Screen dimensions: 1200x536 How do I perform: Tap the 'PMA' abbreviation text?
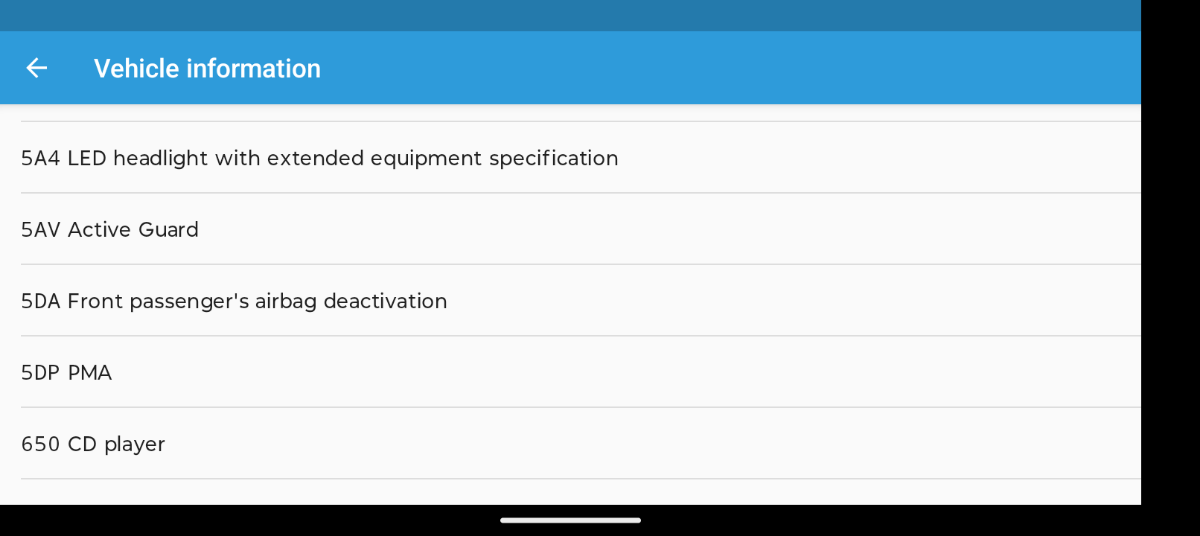90,373
